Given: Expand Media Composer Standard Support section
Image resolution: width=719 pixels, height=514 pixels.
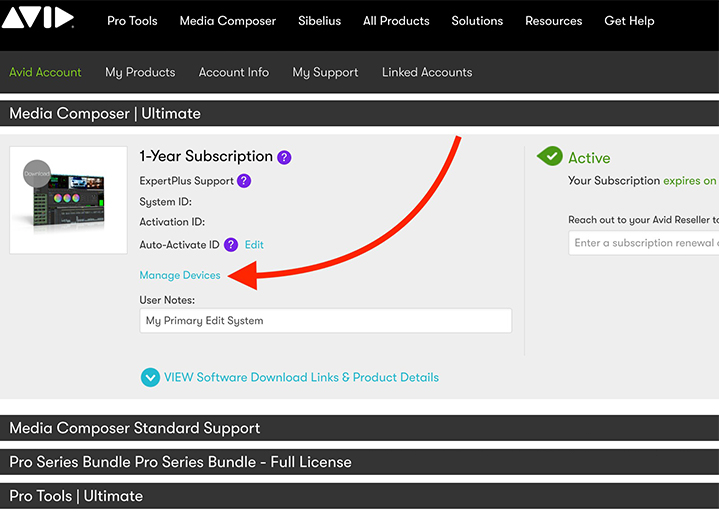Looking at the screenshot, I should click(x=360, y=428).
